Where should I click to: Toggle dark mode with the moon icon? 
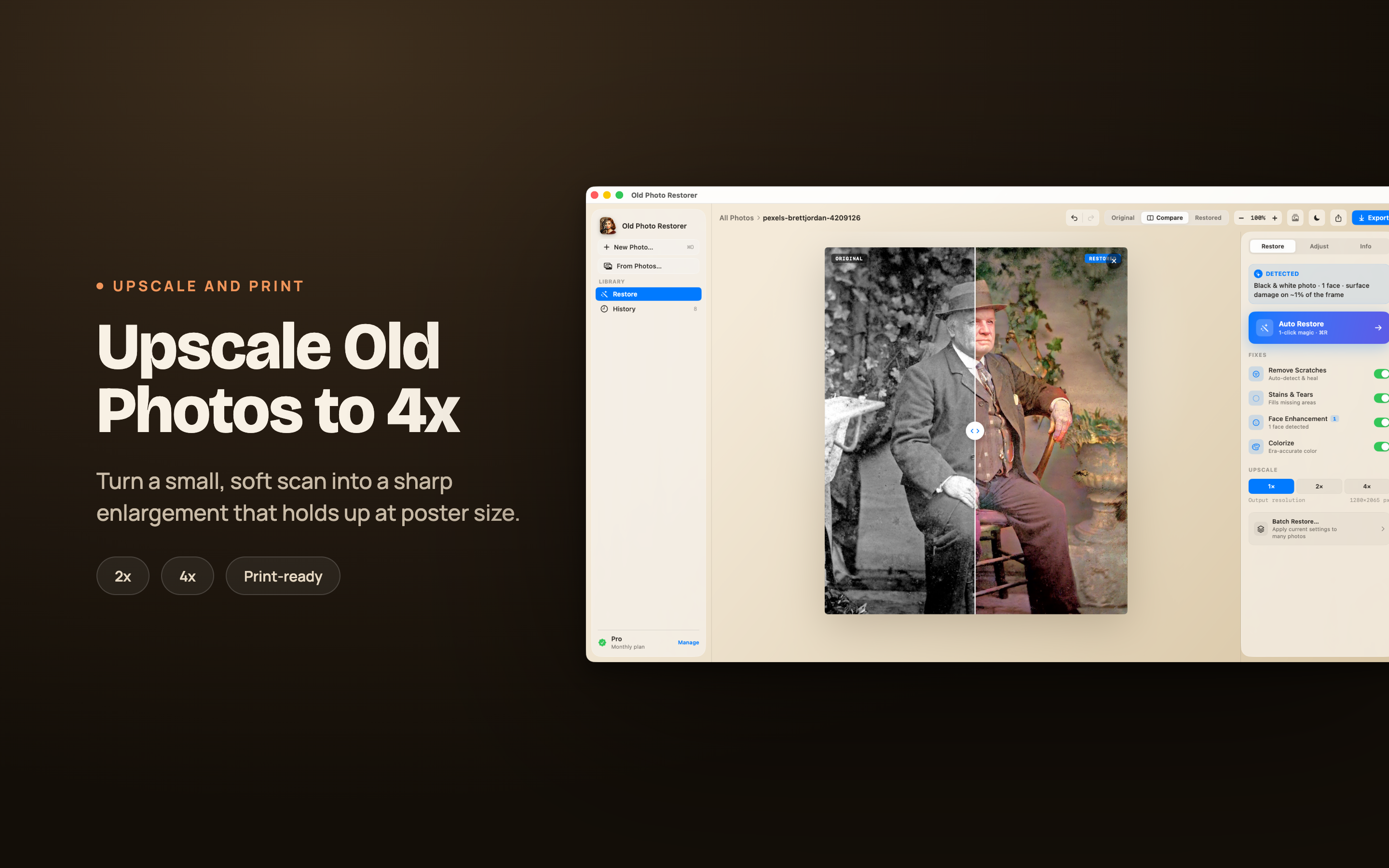pyautogui.click(x=1317, y=218)
